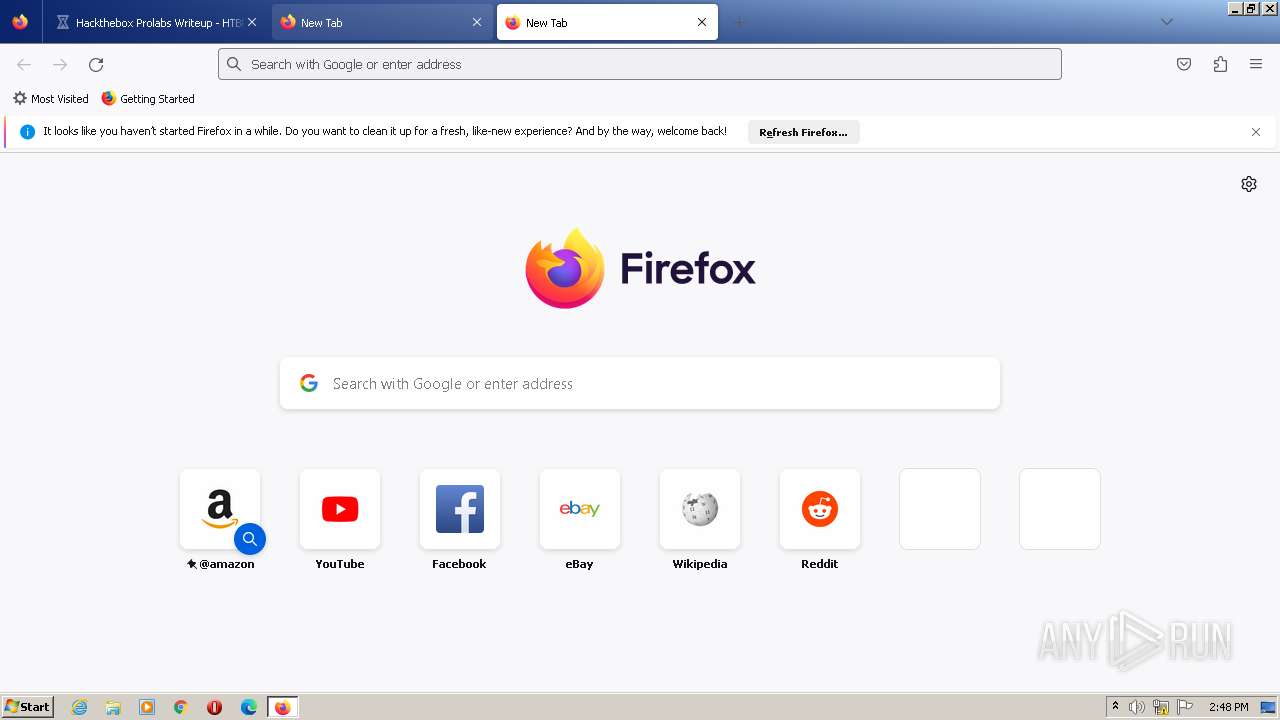
Task: Open the Firefox View pinned tab
Action: coord(20,22)
